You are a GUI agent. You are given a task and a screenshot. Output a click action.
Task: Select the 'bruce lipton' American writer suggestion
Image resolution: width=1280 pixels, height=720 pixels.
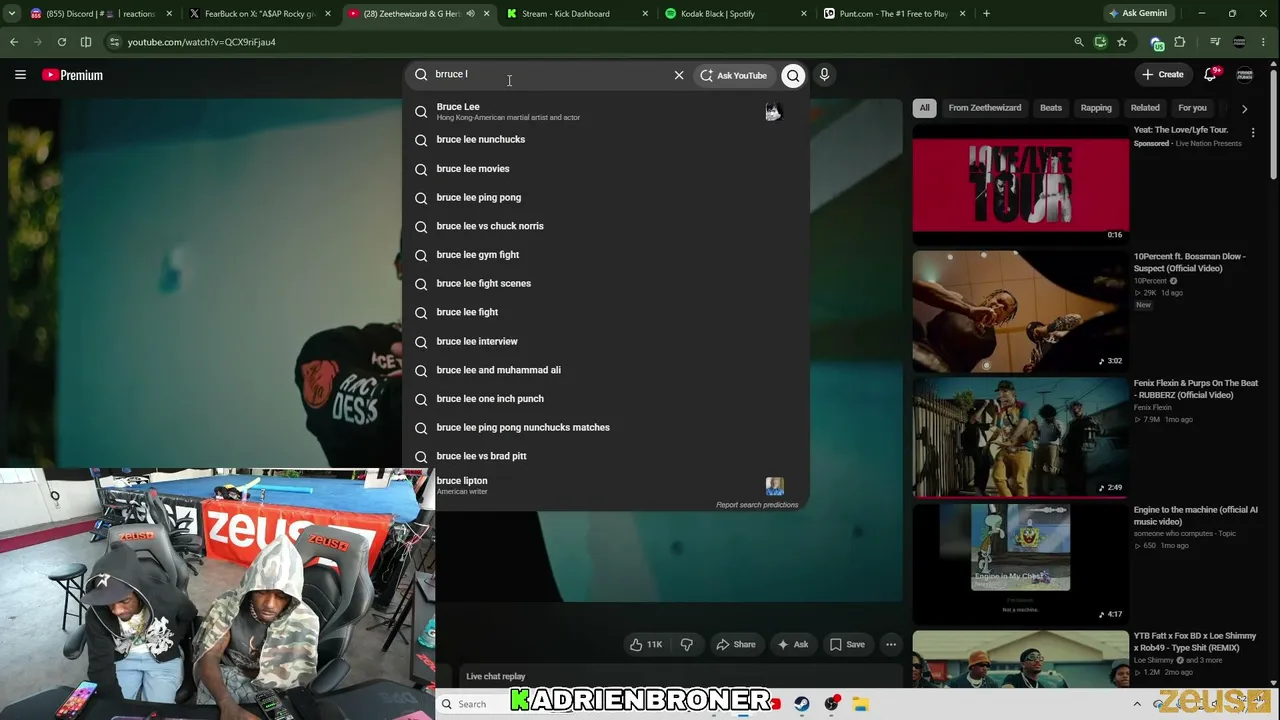pyautogui.click(x=606, y=485)
